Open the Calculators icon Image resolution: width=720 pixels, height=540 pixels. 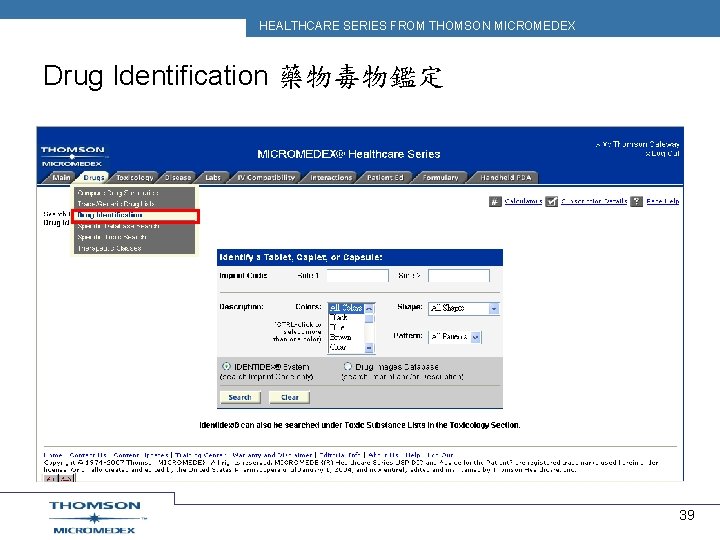pos(495,202)
